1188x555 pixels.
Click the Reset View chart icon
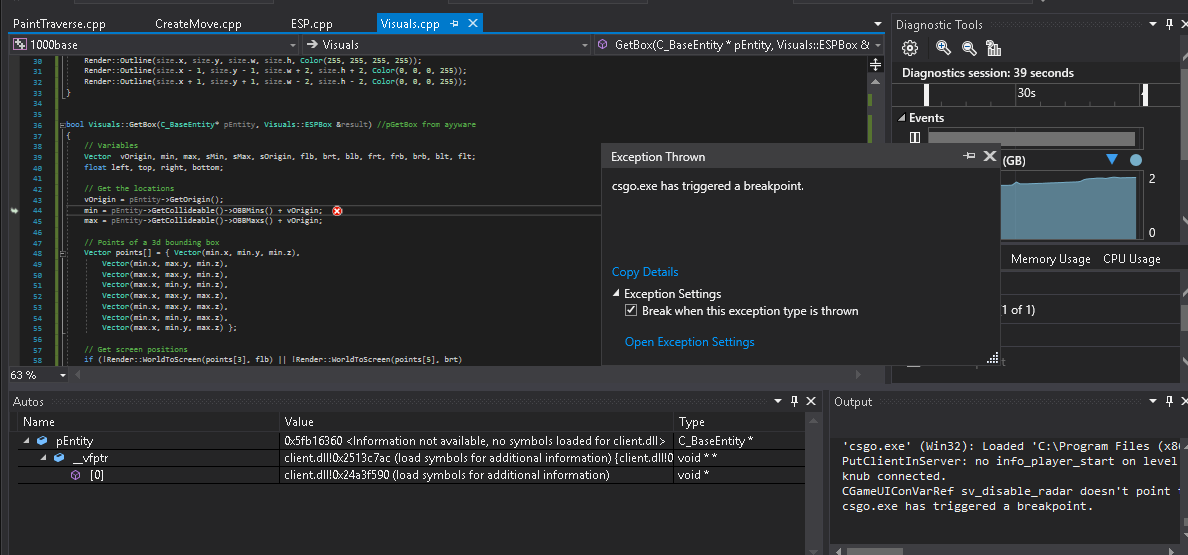(993, 48)
